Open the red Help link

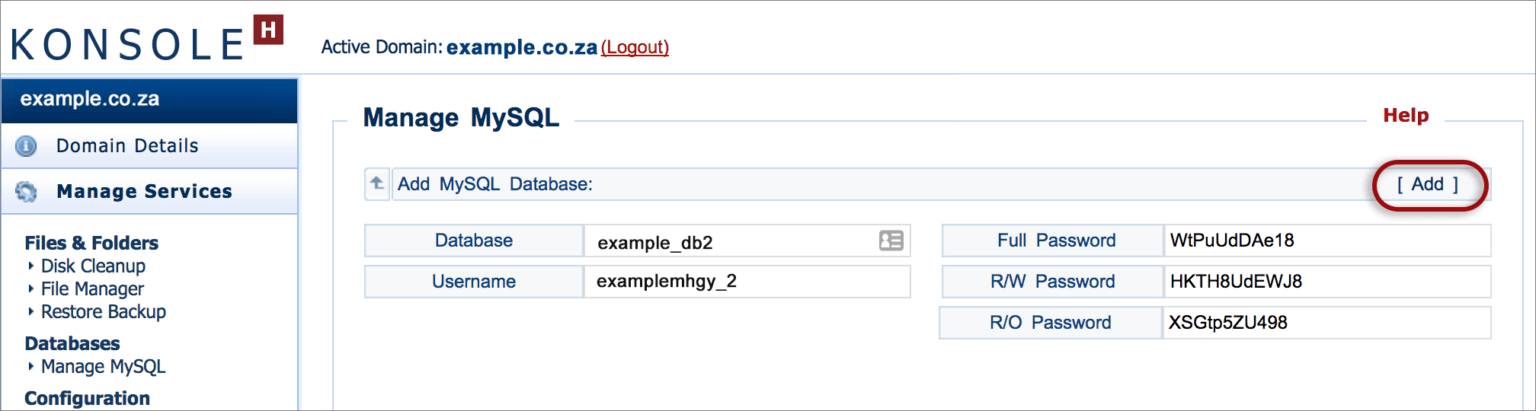(x=1405, y=116)
